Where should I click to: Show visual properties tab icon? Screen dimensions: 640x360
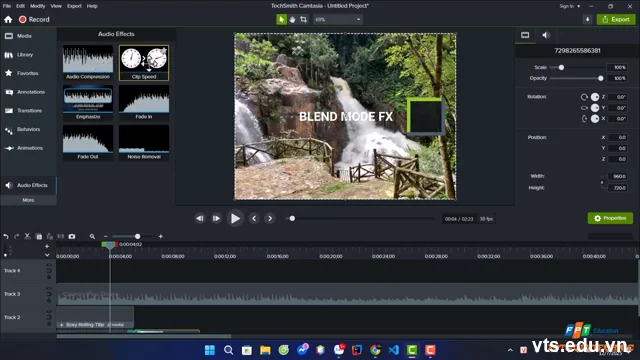click(x=525, y=35)
